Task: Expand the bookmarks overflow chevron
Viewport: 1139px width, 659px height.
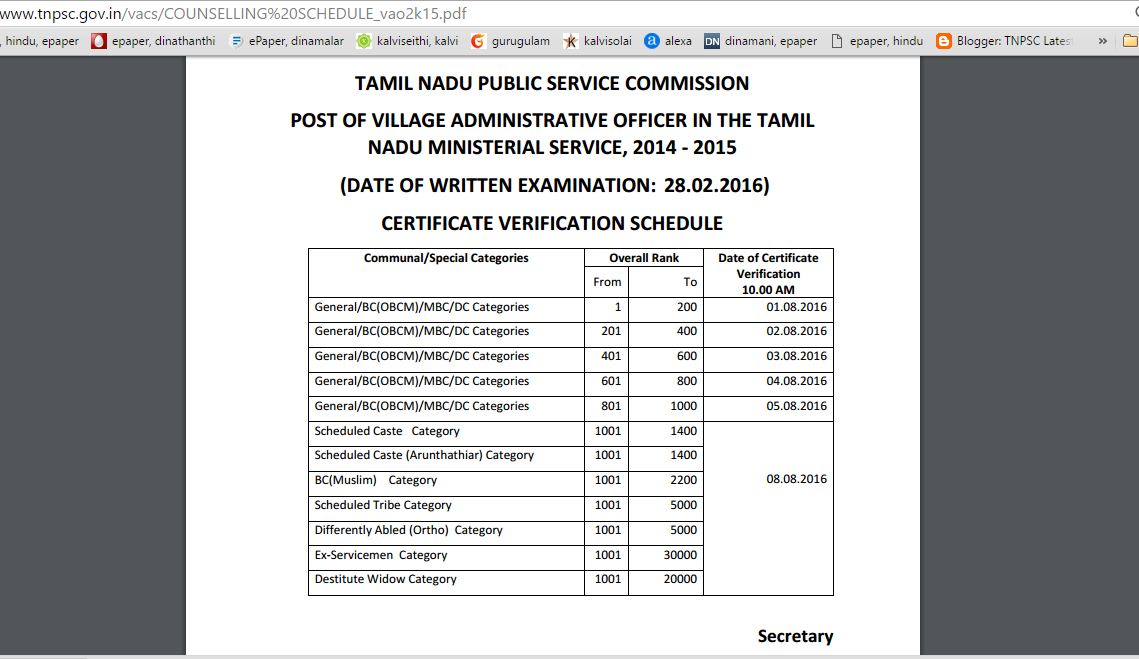Action: click(1103, 41)
